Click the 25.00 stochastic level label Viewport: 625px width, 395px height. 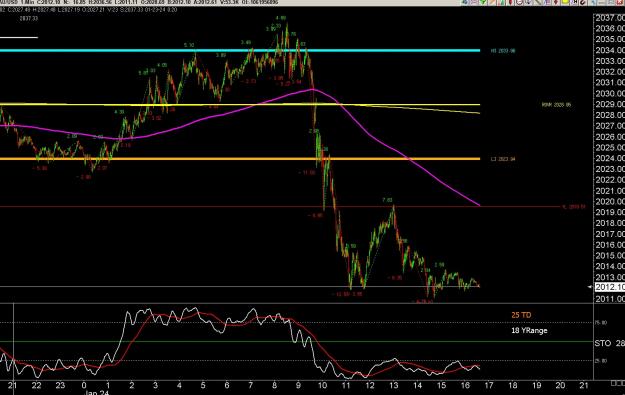601,361
